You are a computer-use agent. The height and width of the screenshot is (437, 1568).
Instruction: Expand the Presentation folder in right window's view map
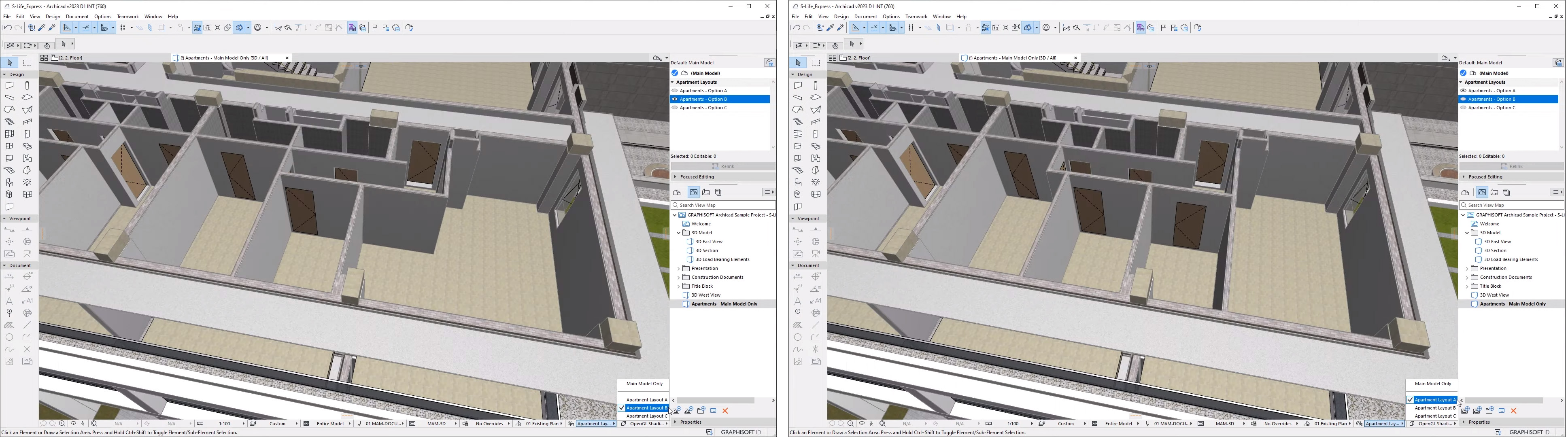(1467, 268)
